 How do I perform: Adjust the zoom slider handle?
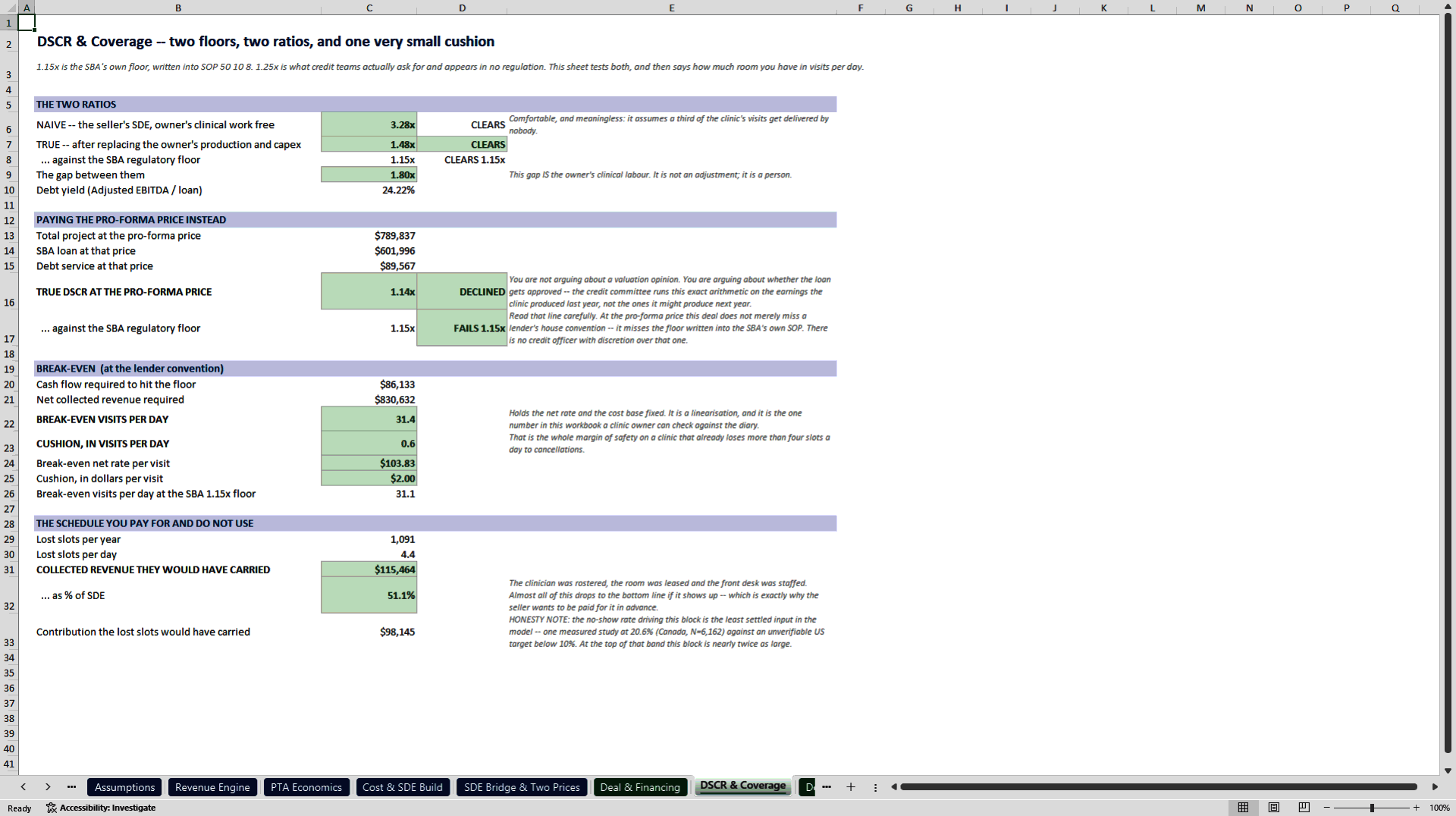tap(1372, 808)
